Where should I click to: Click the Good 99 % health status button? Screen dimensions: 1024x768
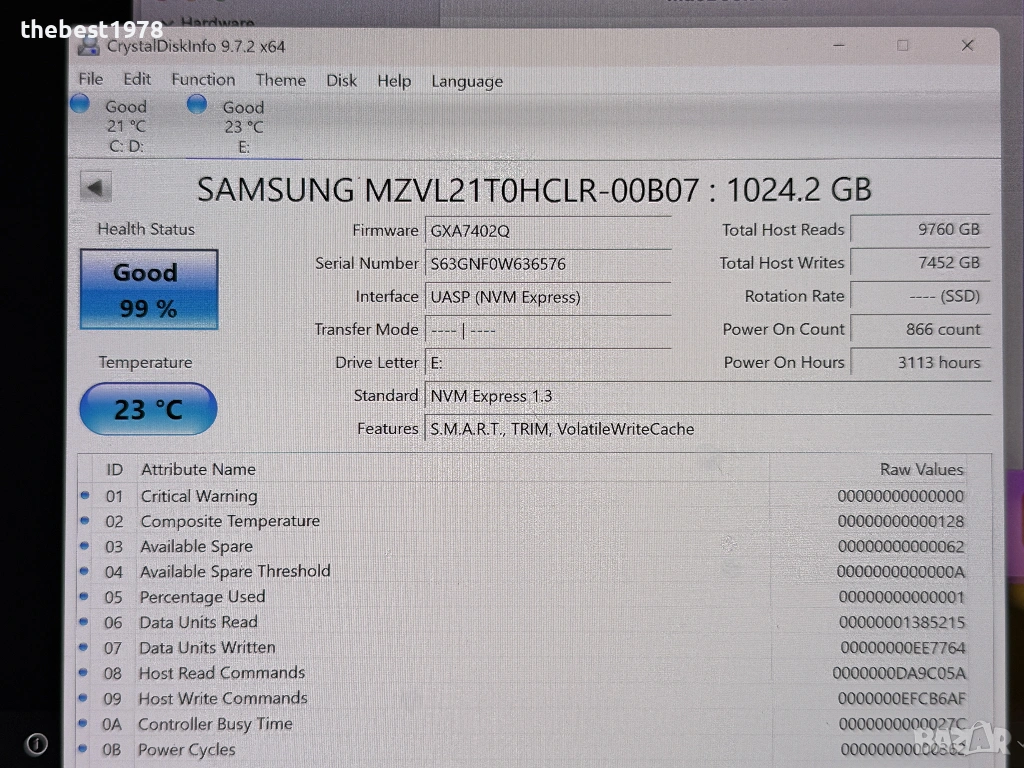[x=148, y=289]
